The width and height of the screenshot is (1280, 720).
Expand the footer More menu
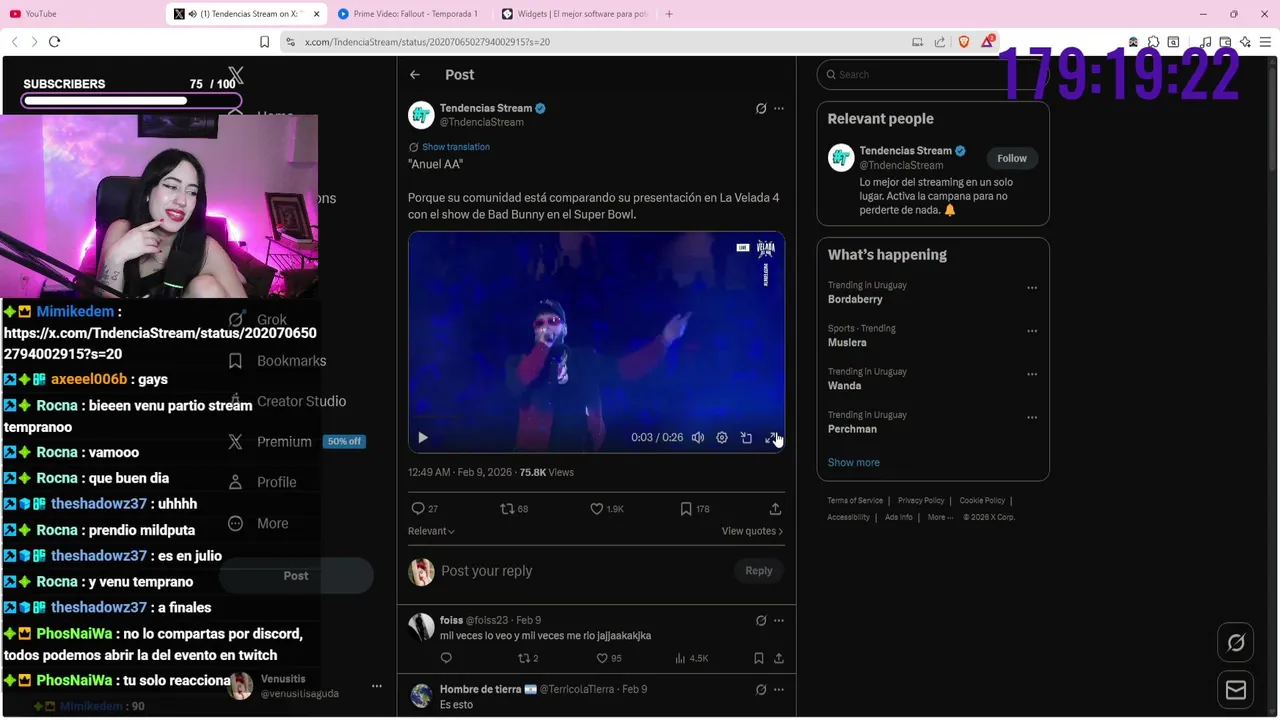point(941,517)
